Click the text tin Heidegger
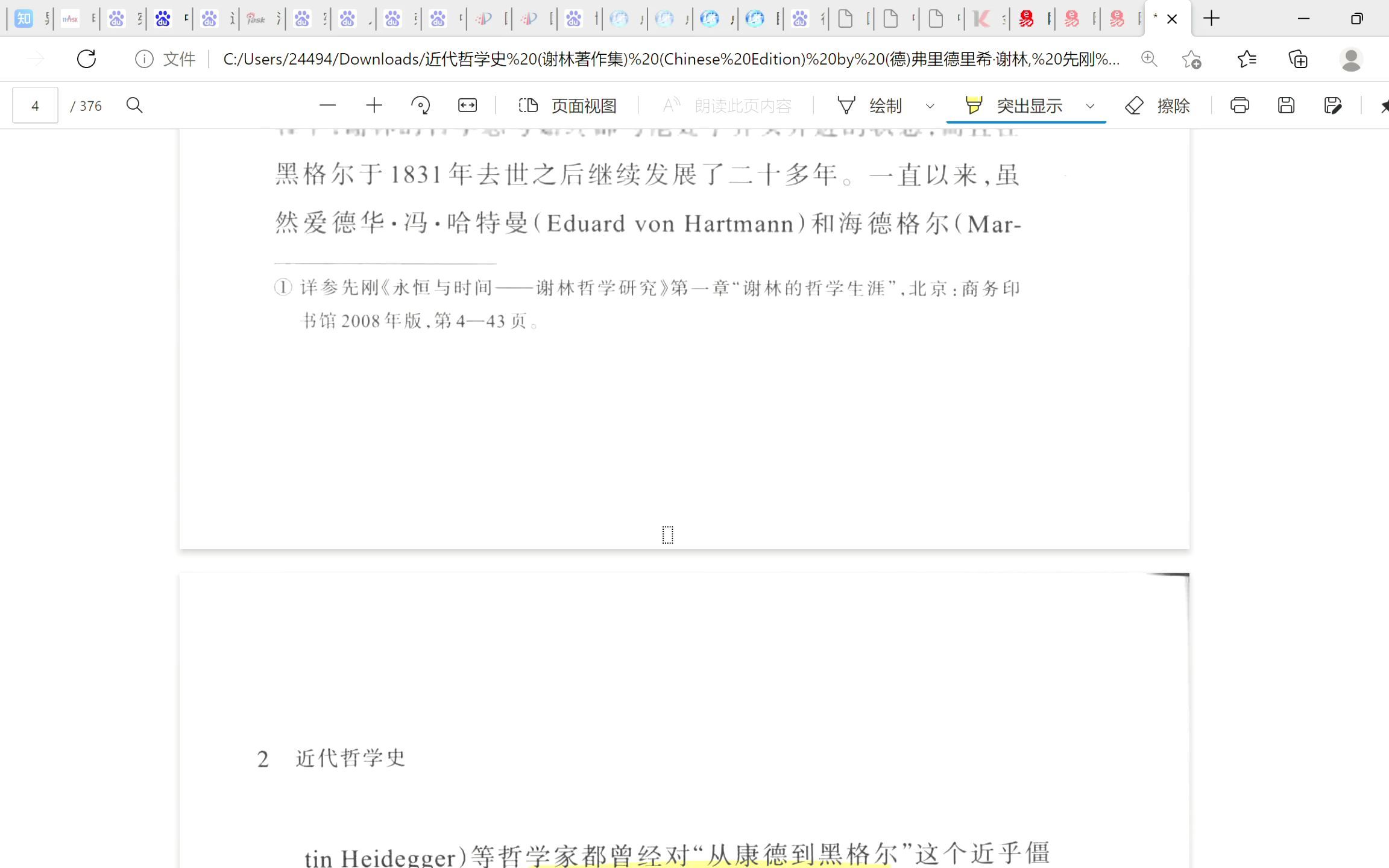 pyautogui.click(x=381, y=857)
